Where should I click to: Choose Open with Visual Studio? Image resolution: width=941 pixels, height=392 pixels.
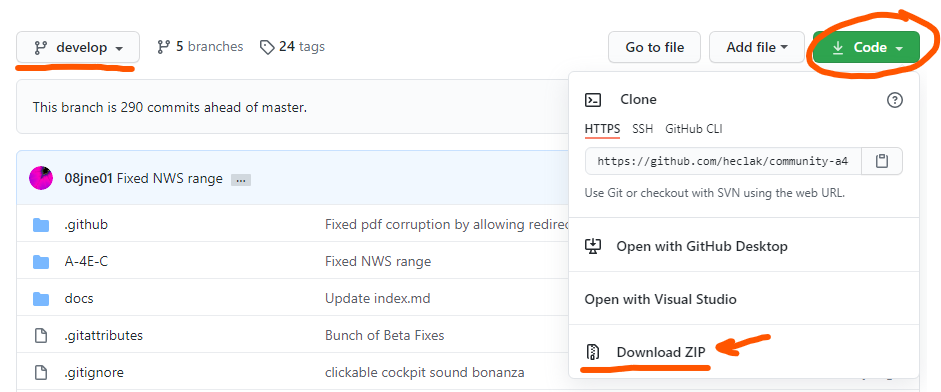click(660, 299)
